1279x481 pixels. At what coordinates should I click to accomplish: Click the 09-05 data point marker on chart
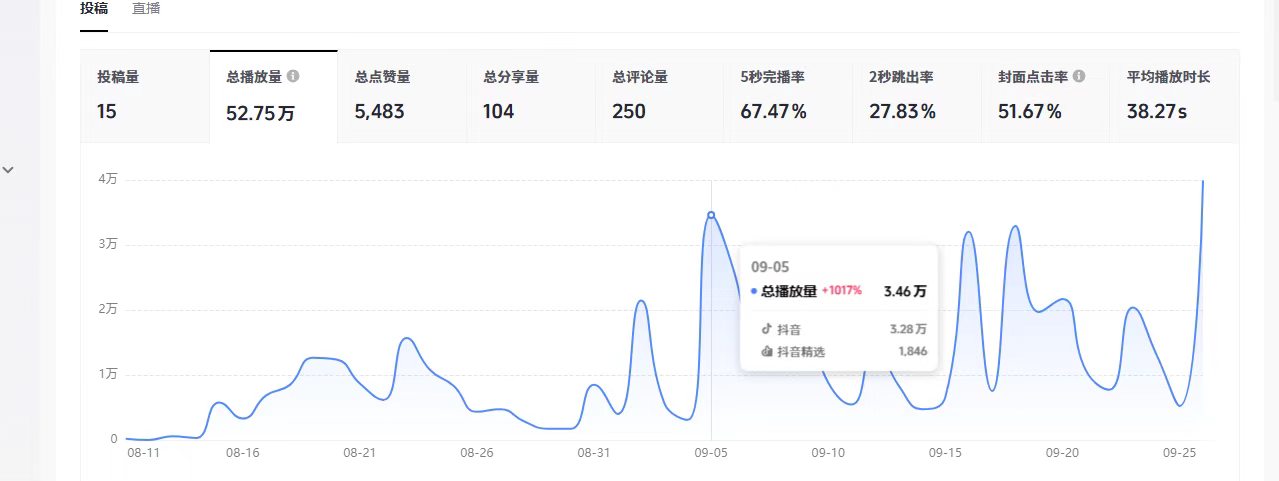point(711,215)
